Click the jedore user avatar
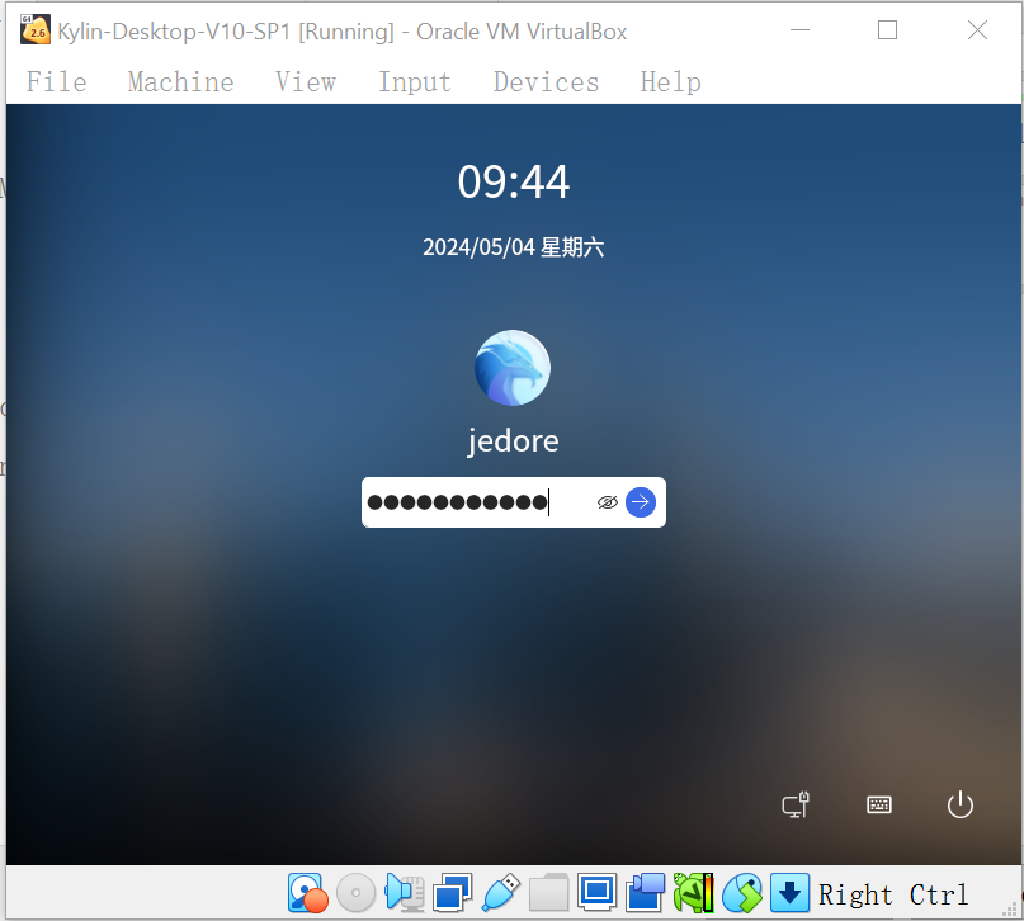Screen dimensions: 1024x921 (x=513, y=368)
